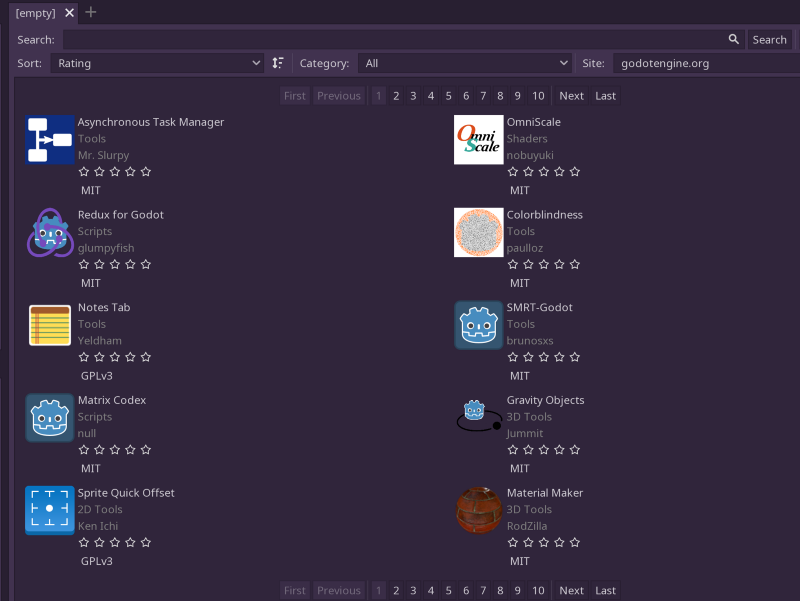800x601 pixels.
Task: Open the Colorblindness asset icon
Action: (479, 232)
